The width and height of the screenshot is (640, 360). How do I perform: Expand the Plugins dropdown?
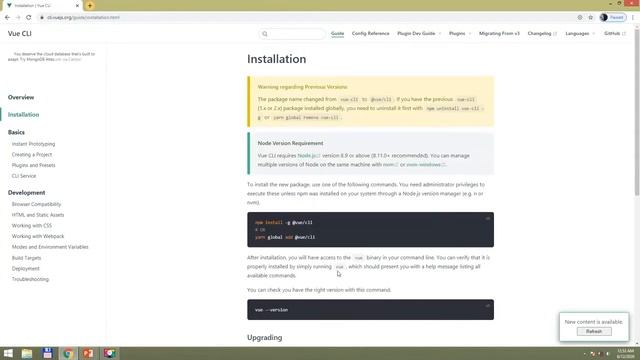click(x=460, y=33)
